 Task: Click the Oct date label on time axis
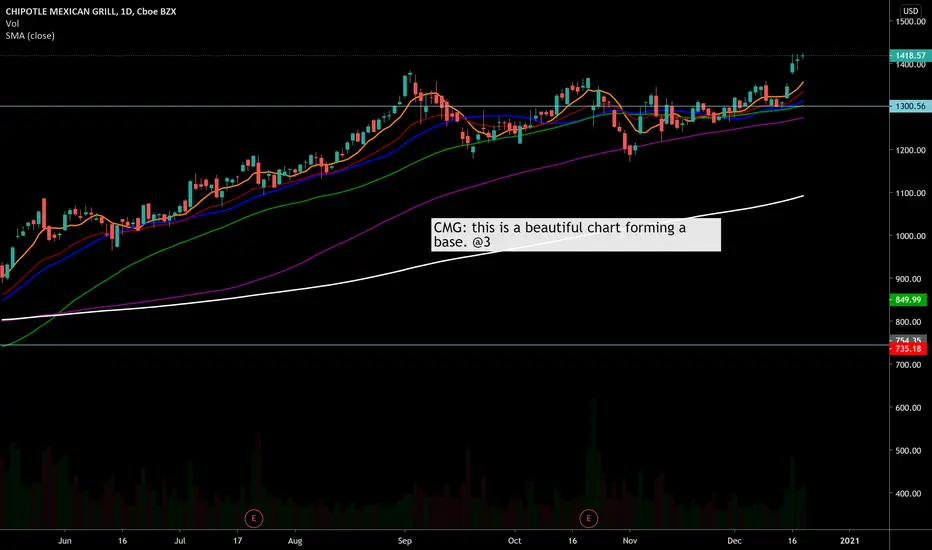point(515,540)
